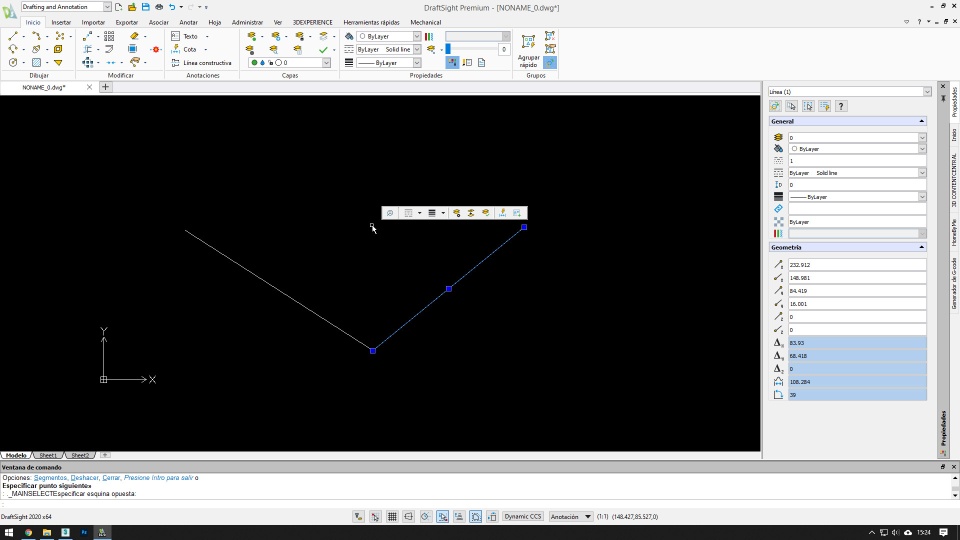
Task: Open the ByLayer line color dropdown in ribbon
Action: (x=389, y=36)
